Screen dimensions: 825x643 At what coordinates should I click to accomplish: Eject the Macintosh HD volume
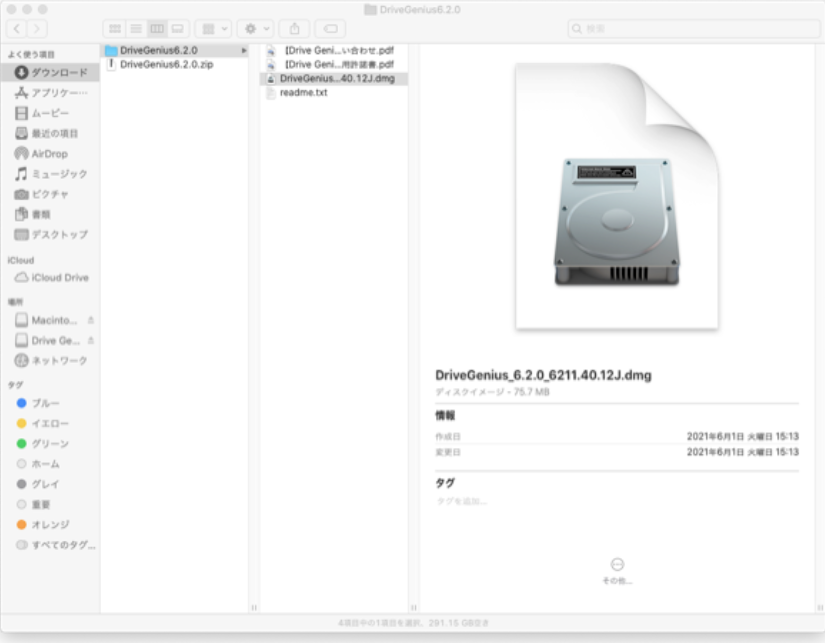(x=91, y=320)
